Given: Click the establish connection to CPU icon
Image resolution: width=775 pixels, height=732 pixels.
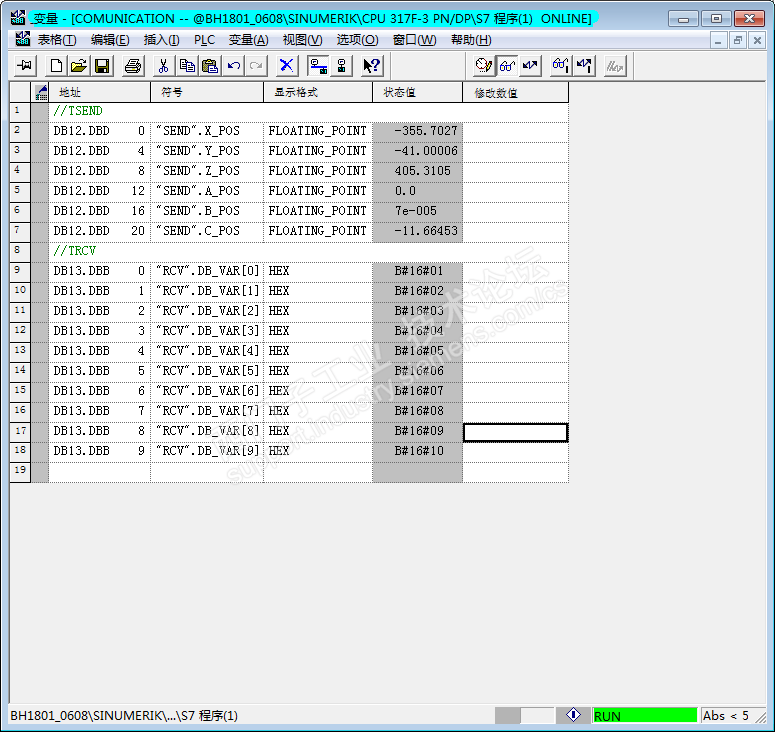Looking at the screenshot, I should pyautogui.click(x=318, y=66).
